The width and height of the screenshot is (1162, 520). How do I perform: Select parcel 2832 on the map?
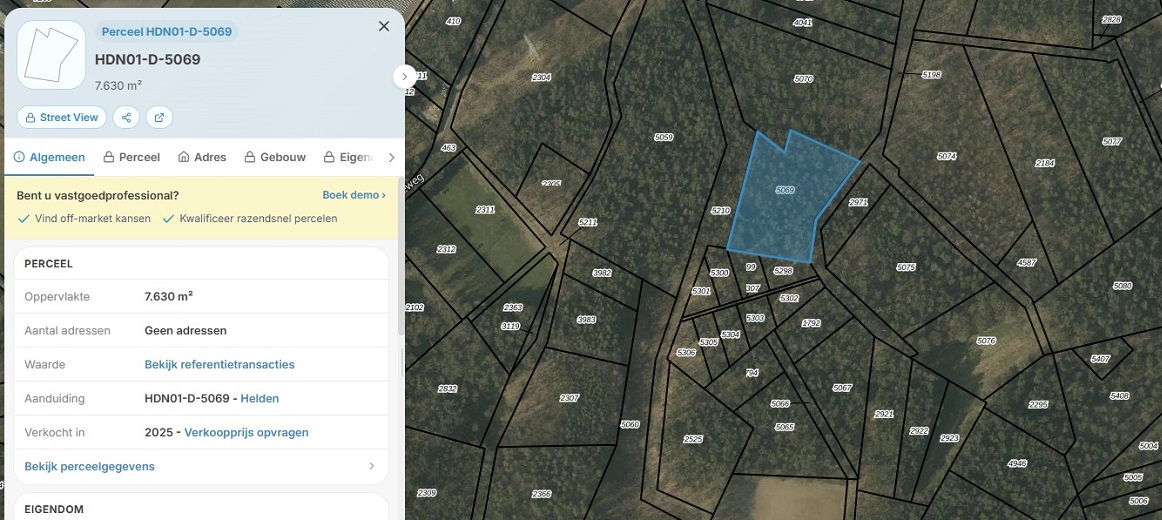[x=448, y=388]
